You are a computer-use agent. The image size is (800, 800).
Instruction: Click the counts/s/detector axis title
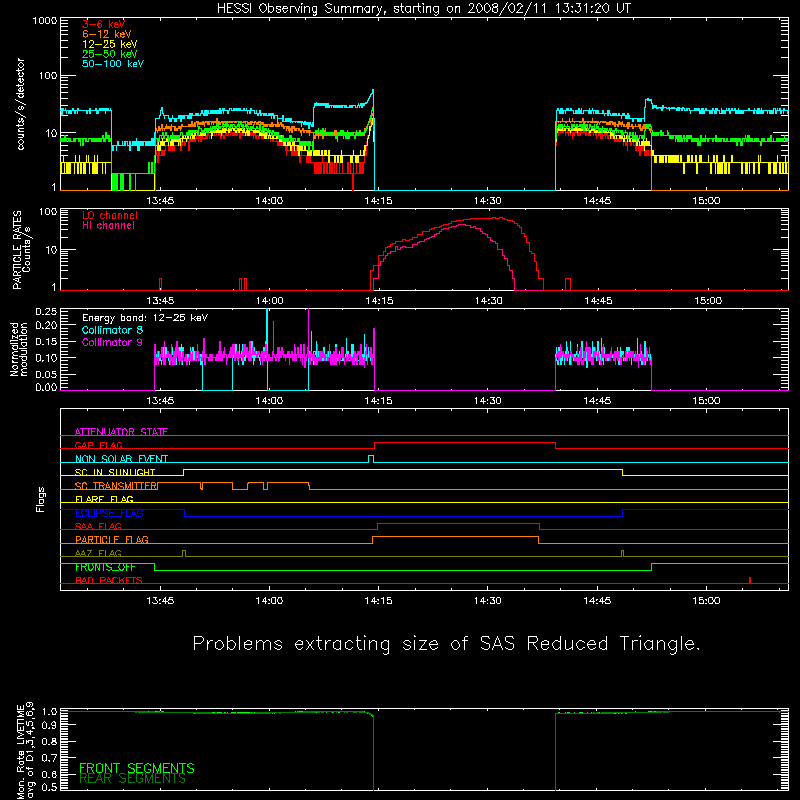pos(20,104)
